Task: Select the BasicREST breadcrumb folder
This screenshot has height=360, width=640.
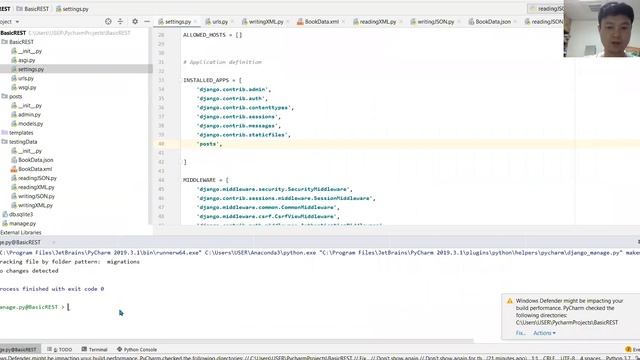Action: [x=33, y=9]
